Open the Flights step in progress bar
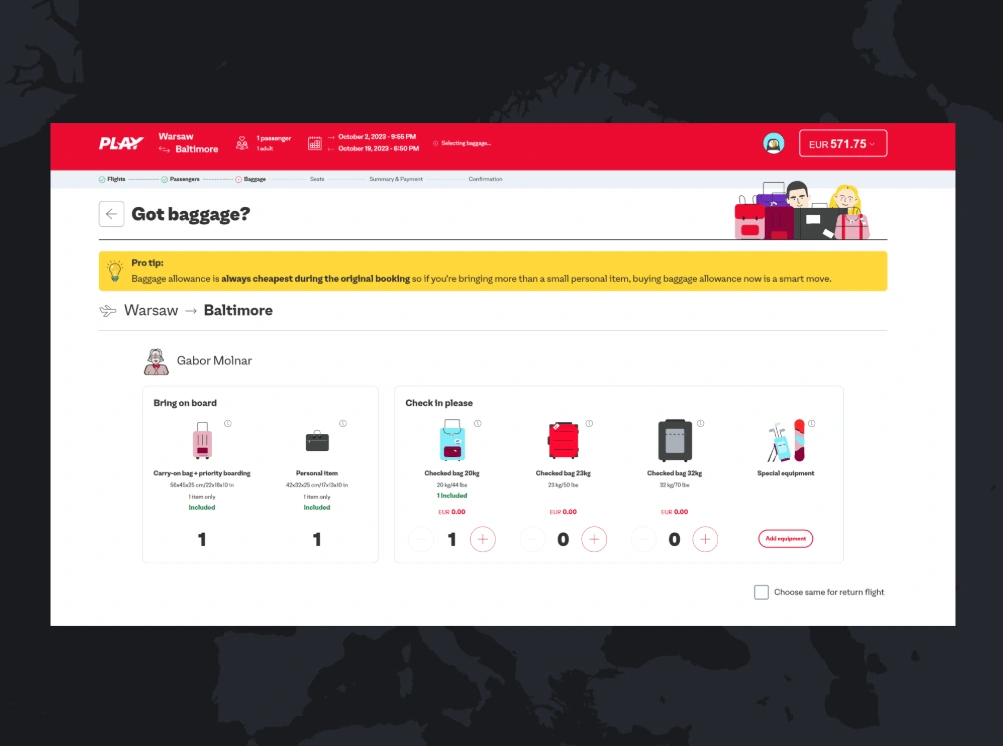Screen dimensions: 1003x746 (112, 179)
